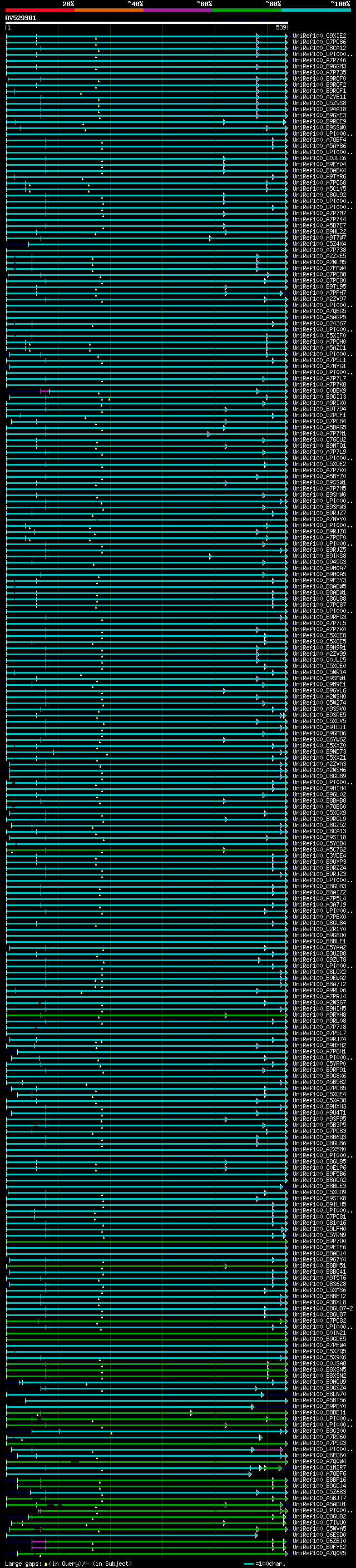Open hit UniRef100_B9ND73
This screenshot has height=1568, width=356.
[x=319, y=752]
